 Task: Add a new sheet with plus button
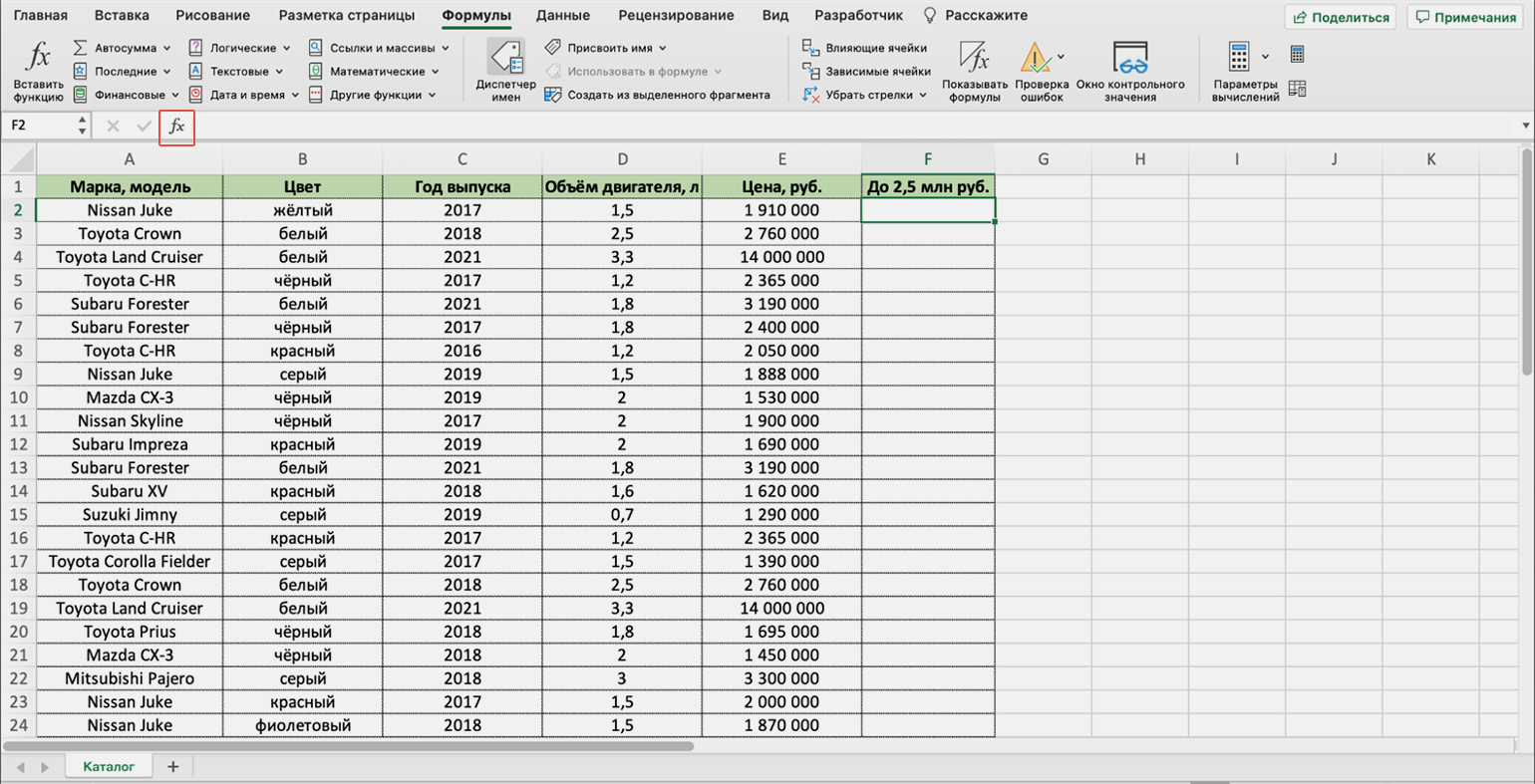pos(172,766)
